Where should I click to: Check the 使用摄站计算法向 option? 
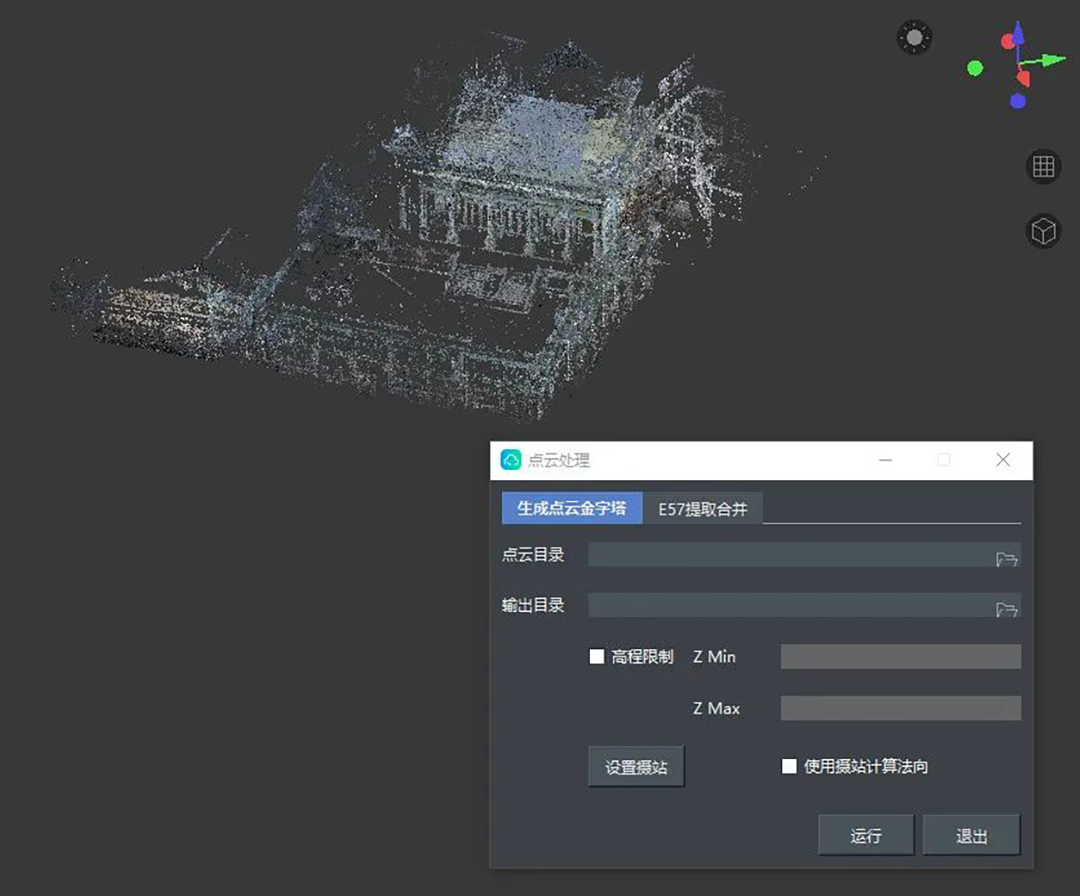[x=789, y=766]
